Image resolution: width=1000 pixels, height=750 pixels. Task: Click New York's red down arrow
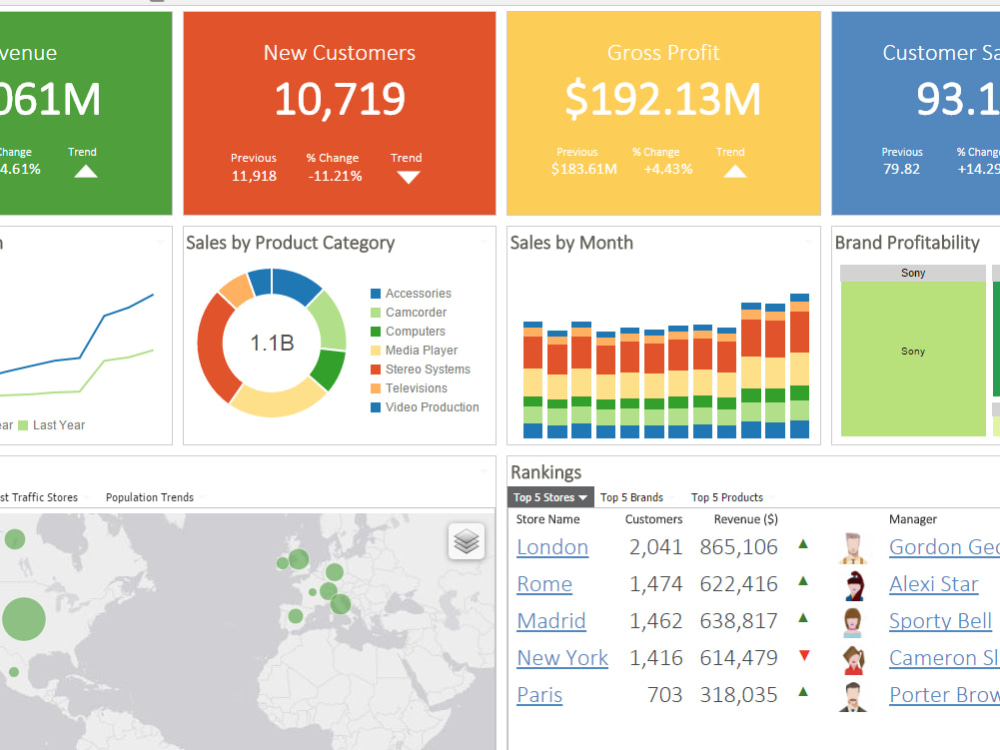[804, 655]
